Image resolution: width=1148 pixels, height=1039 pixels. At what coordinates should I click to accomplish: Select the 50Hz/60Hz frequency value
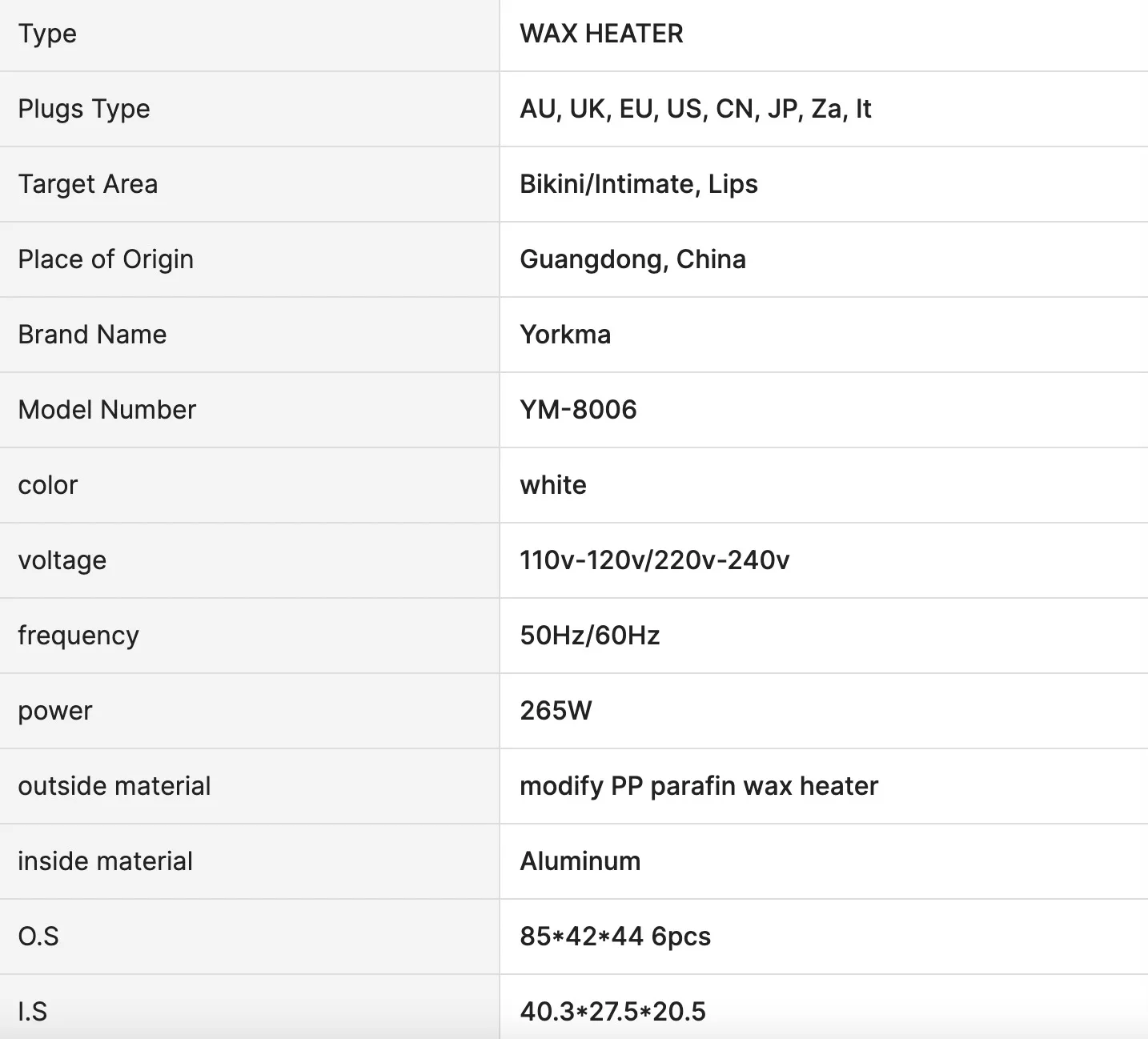pyautogui.click(x=589, y=636)
